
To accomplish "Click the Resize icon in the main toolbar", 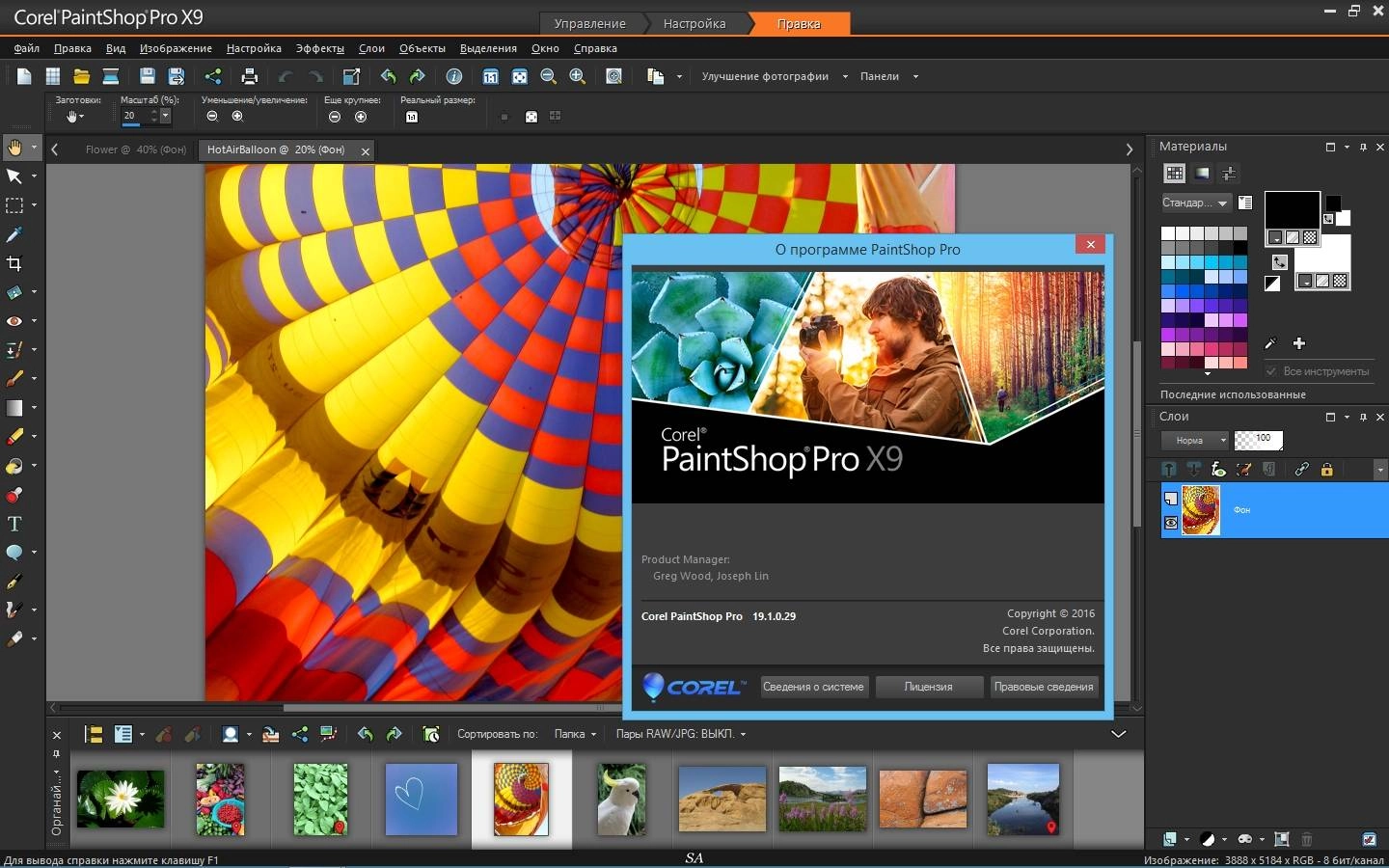I will [351, 76].
